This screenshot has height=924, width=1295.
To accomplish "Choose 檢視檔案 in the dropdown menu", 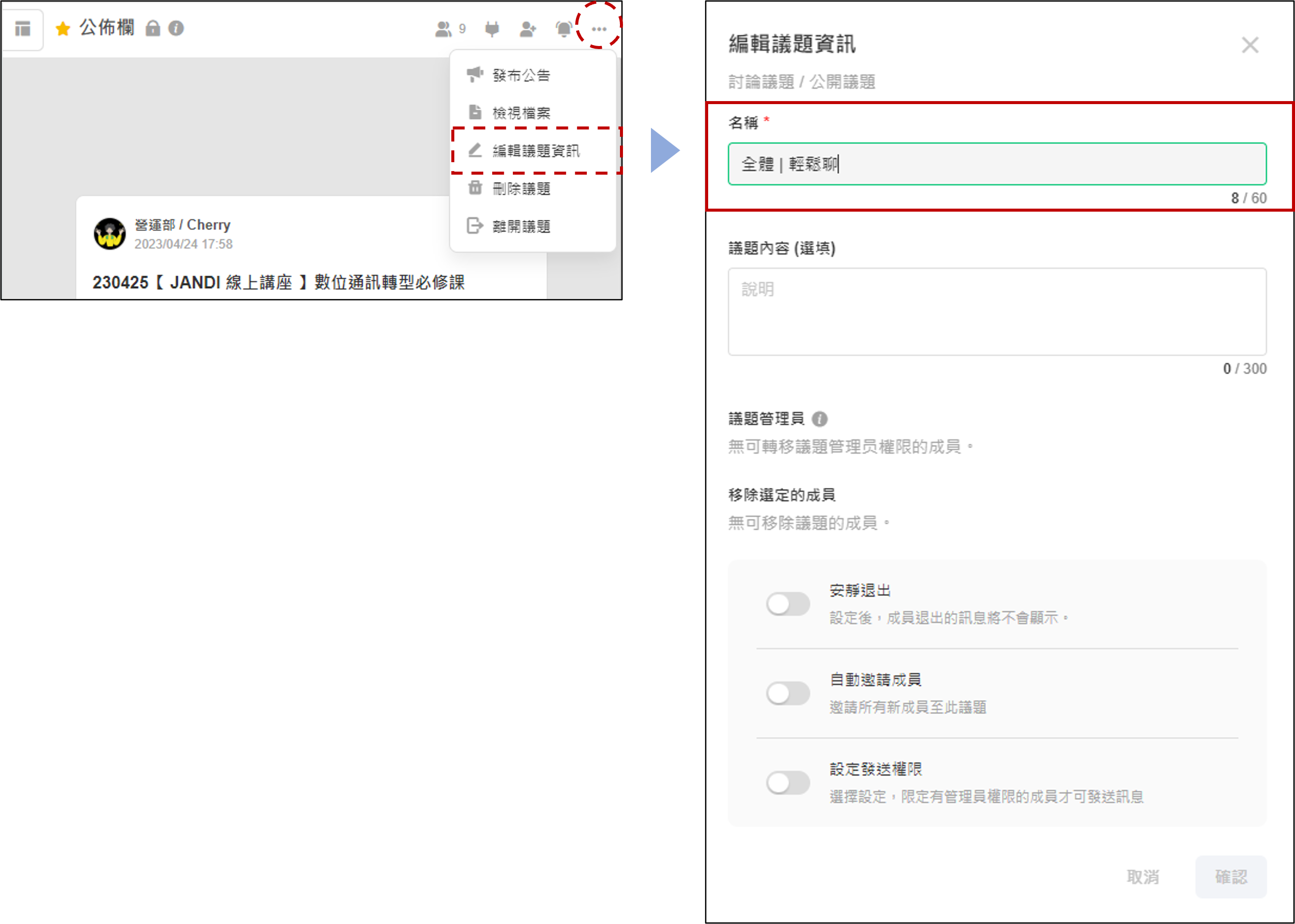I will 521,113.
